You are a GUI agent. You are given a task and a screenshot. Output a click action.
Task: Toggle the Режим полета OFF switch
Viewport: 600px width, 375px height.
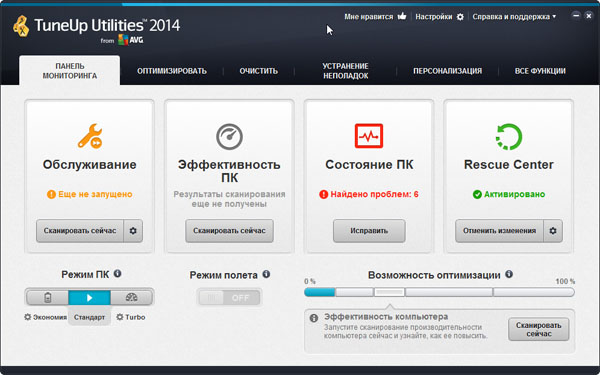click(229, 297)
